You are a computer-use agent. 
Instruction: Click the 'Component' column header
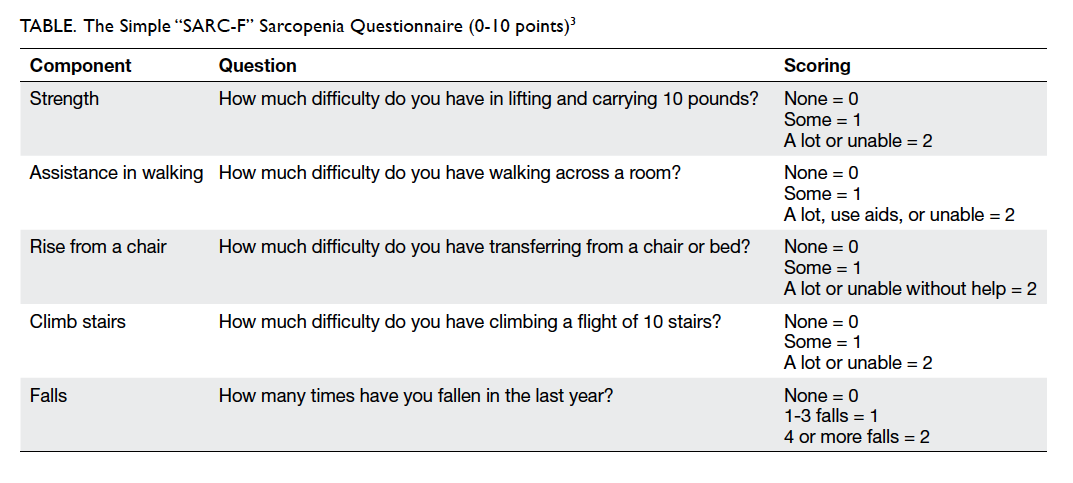coord(81,66)
